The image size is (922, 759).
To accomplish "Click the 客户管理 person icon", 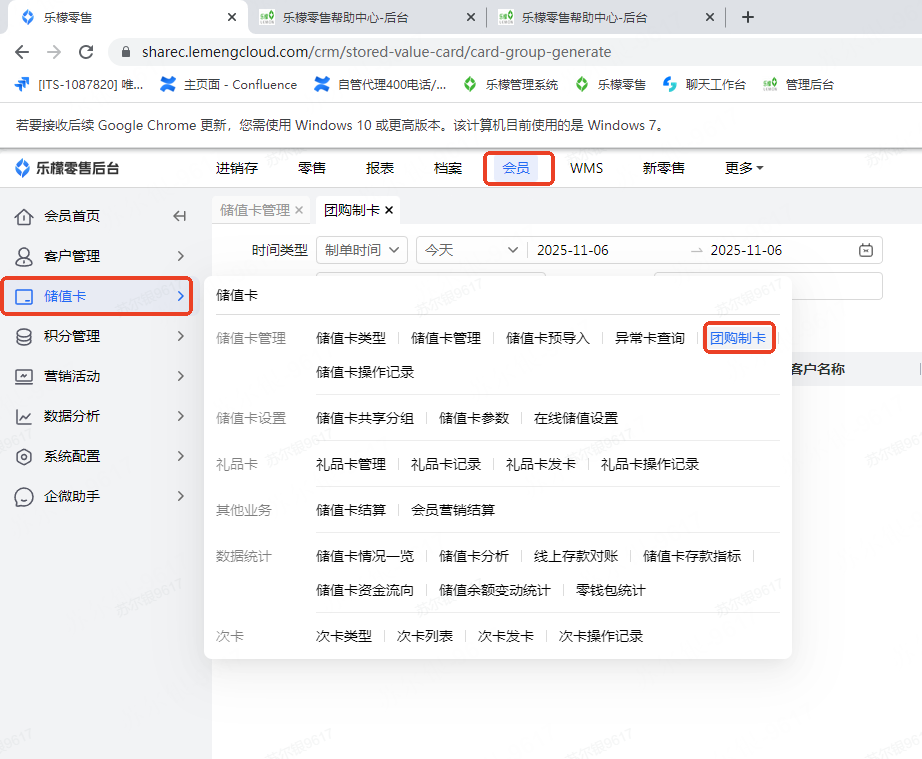I will coord(24,256).
